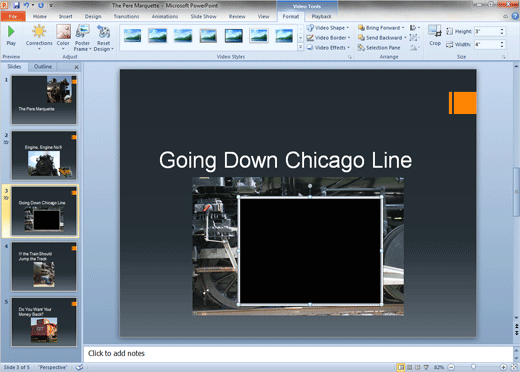520x372 pixels.
Task: Select slide 4 thumbnail in Slides pane
Action: pos(44,267)
